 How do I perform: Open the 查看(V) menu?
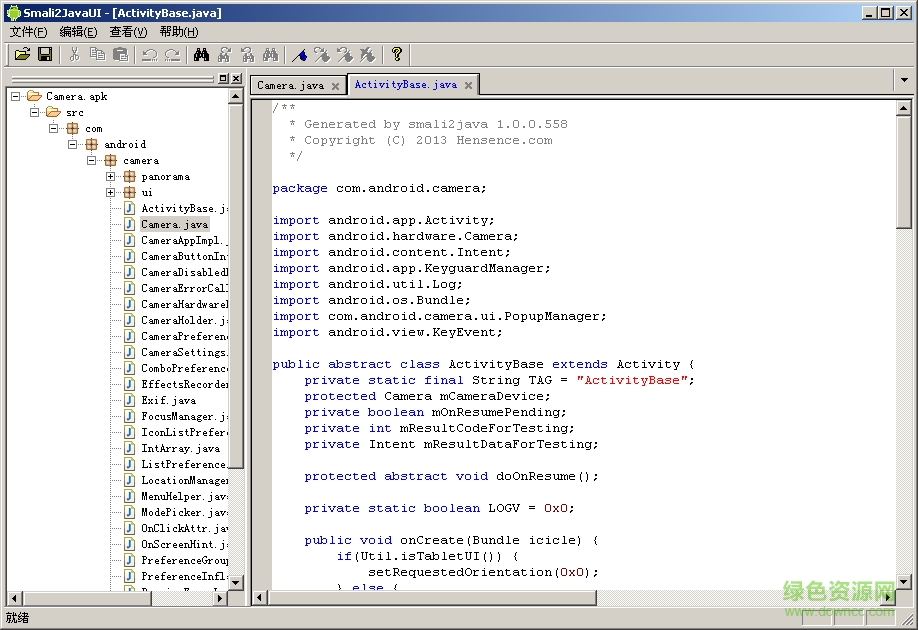(x=129, y=32)
